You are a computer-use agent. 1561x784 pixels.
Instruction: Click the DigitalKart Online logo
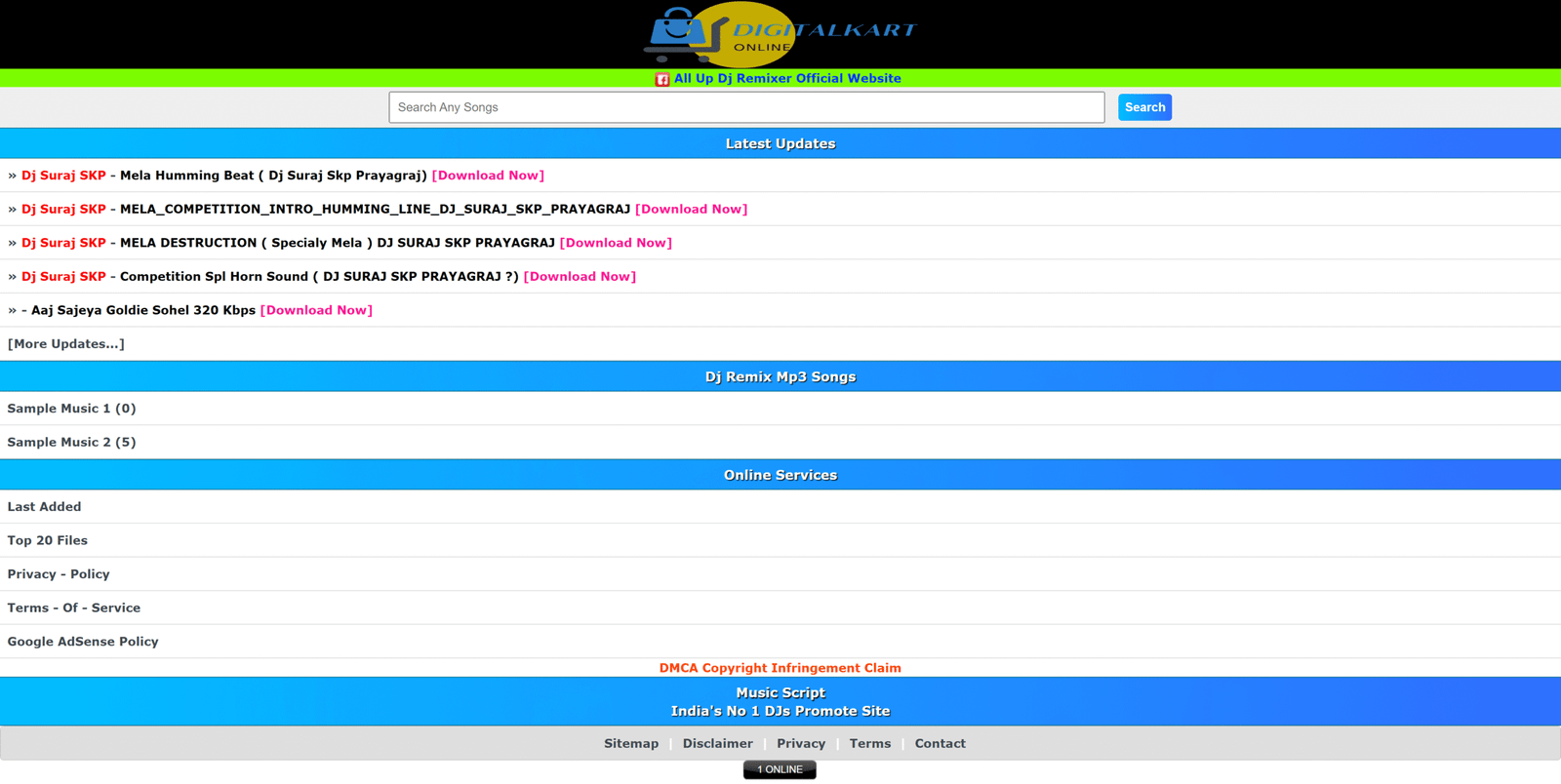[780, 34]
